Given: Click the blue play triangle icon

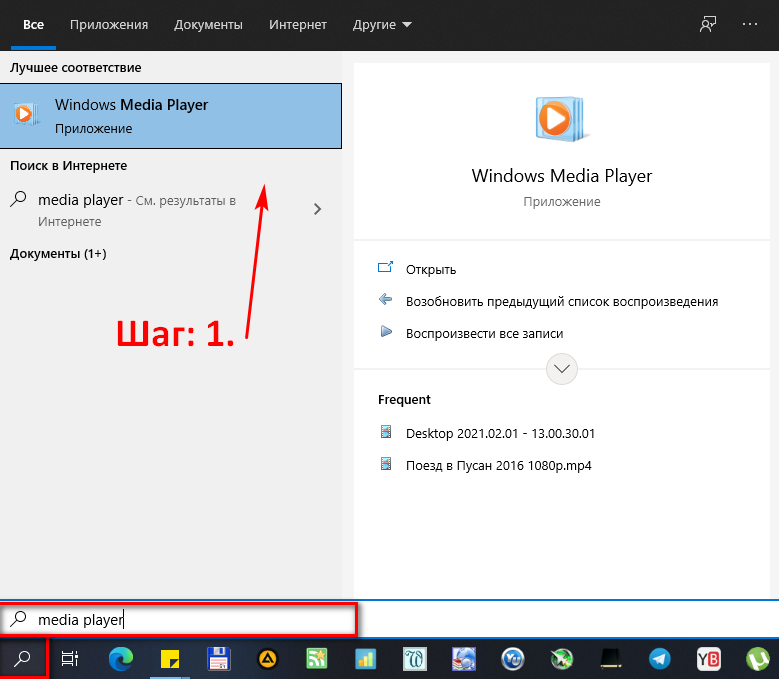Looking at the screenshot, I should 386,331.
